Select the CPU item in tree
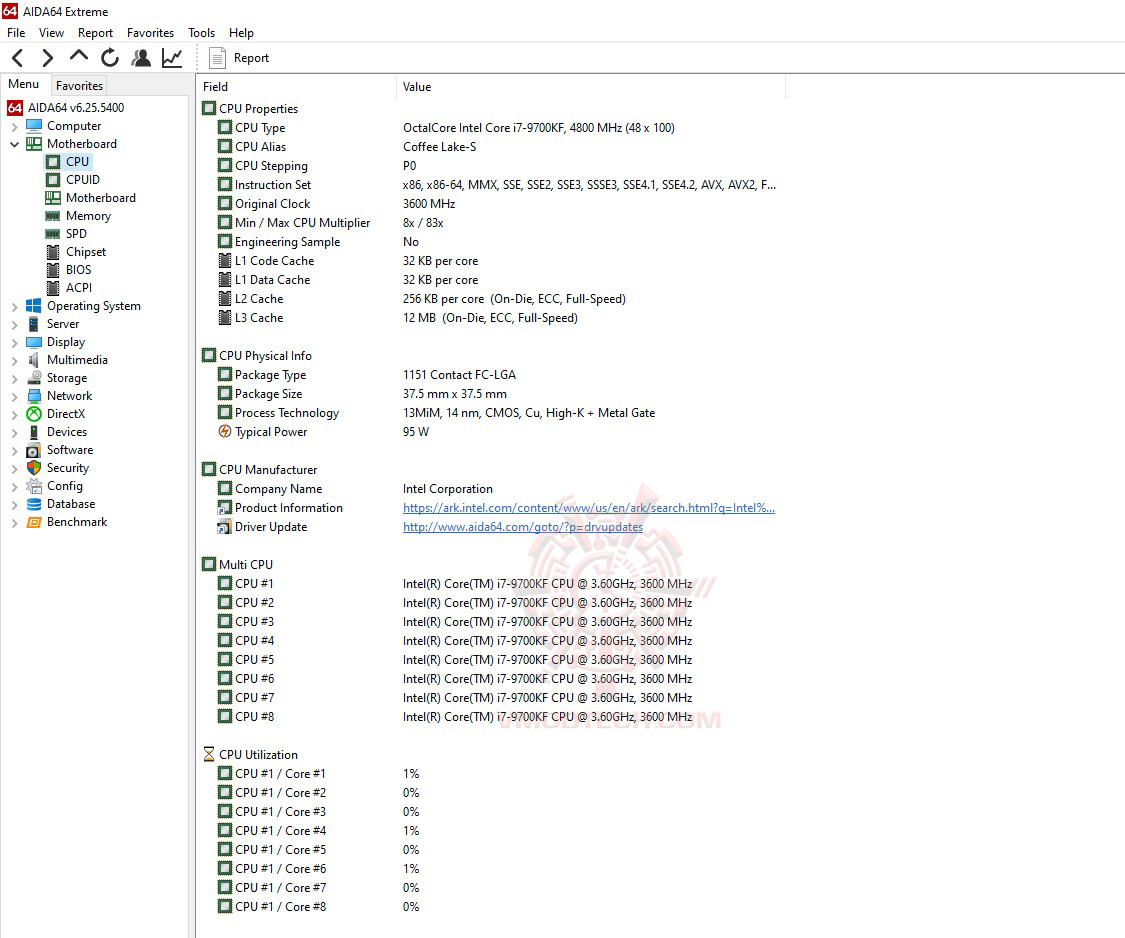This screenshot has height=938, width=1125. tap(77, 161)
